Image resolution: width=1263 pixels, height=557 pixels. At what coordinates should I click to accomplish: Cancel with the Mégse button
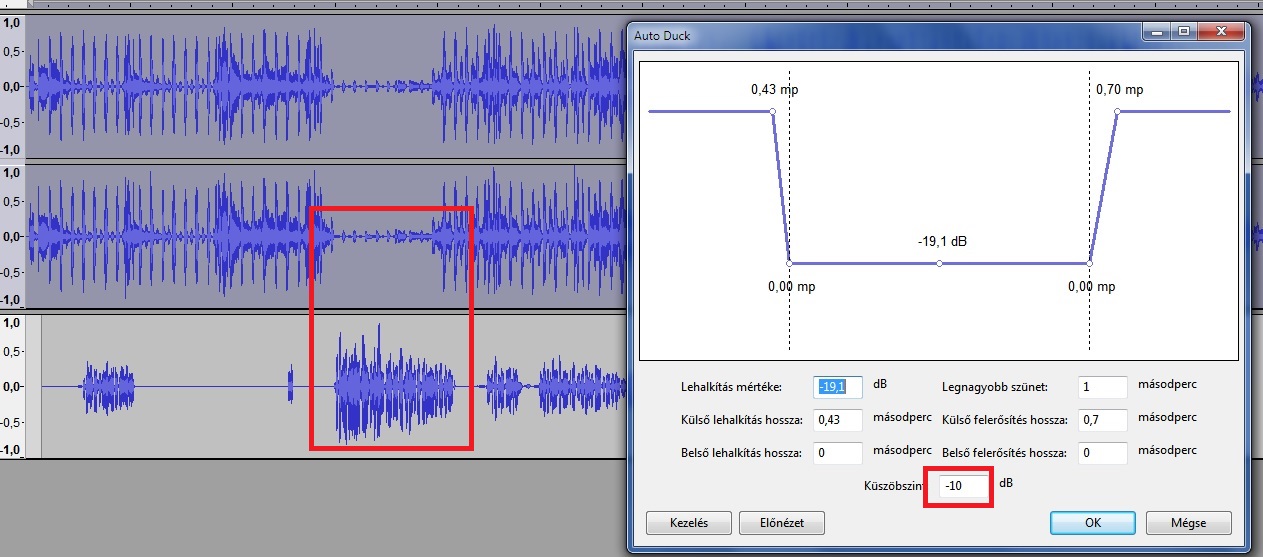(x=1188, y=522)
